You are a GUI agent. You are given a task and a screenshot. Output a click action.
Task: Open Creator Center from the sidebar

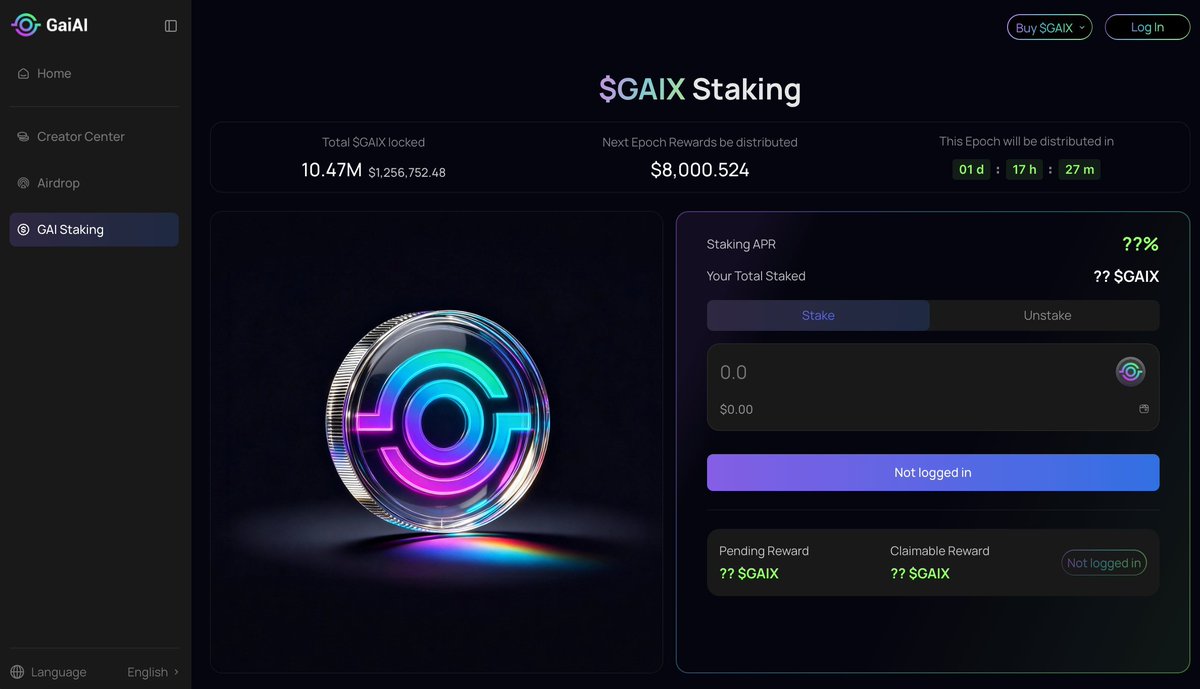coord(81,137)
